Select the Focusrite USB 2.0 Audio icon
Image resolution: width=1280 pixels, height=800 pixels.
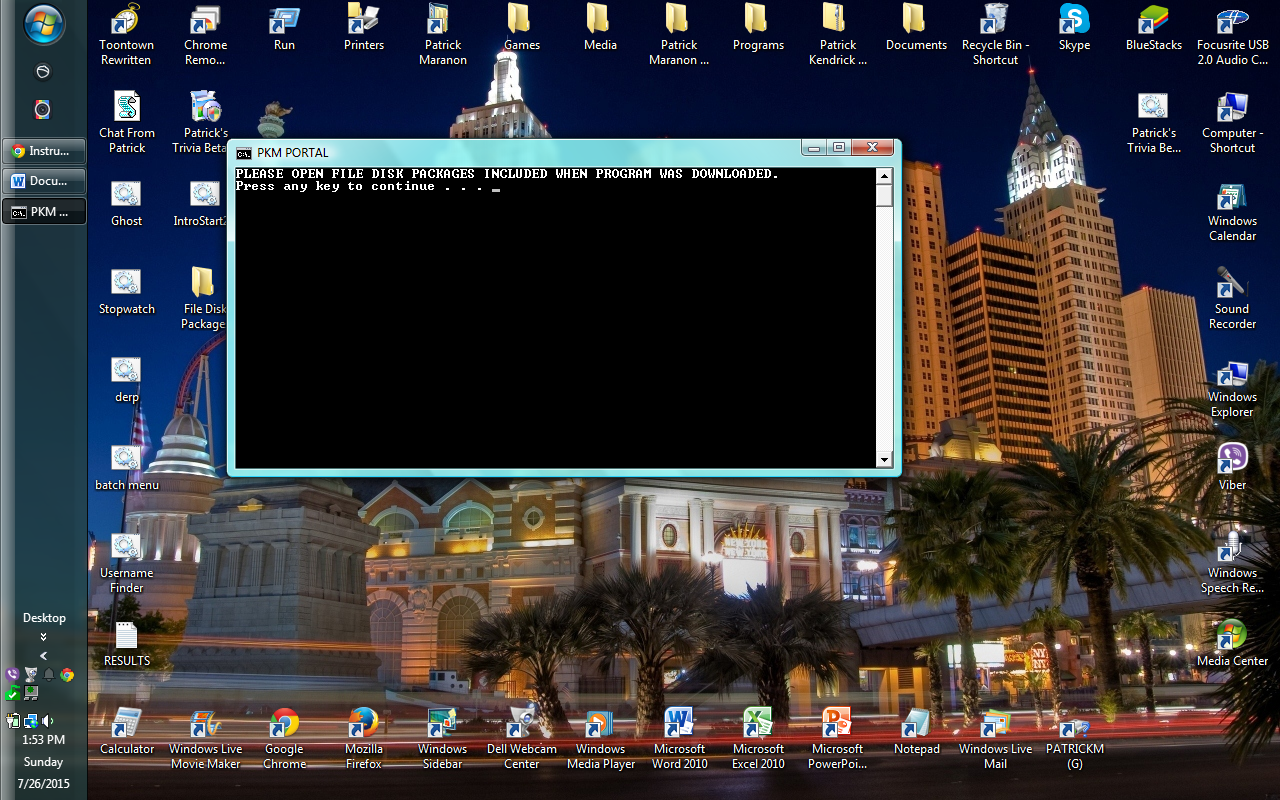pyautogui.click(x=1232, y=34)
